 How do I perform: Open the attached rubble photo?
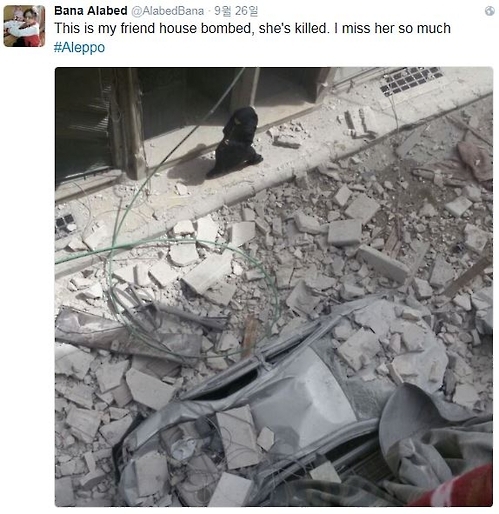(x=274, y=287)
